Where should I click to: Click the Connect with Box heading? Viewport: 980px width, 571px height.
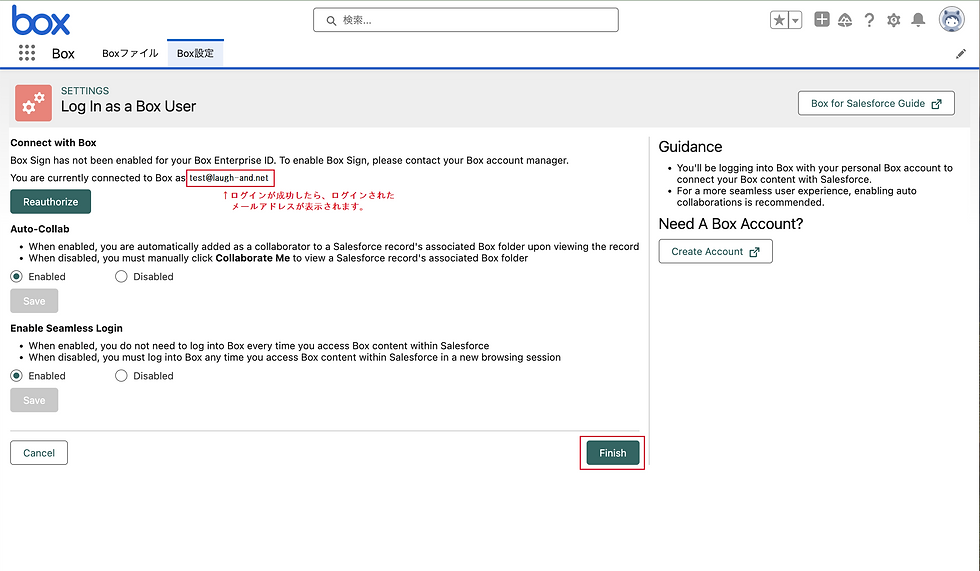(53, 142)
